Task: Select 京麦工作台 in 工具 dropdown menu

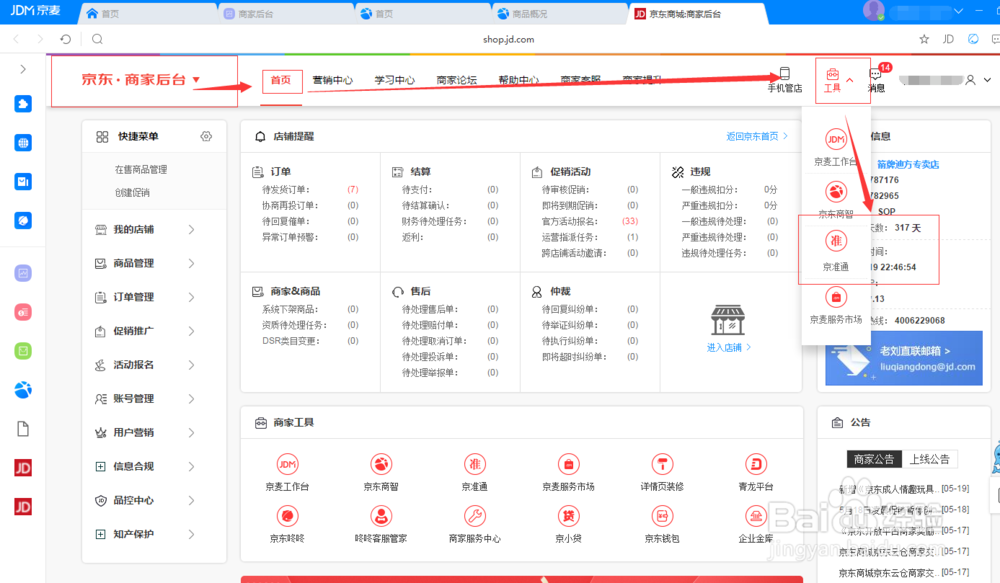Action: pyautogui.click(x=835, y=147)
